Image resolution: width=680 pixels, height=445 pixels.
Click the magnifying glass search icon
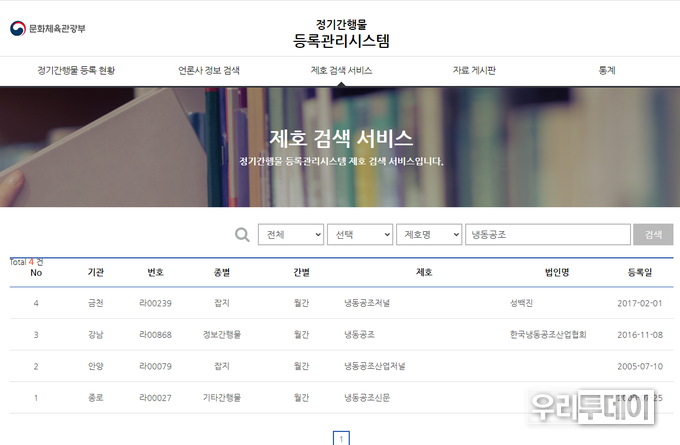point(241,235)
